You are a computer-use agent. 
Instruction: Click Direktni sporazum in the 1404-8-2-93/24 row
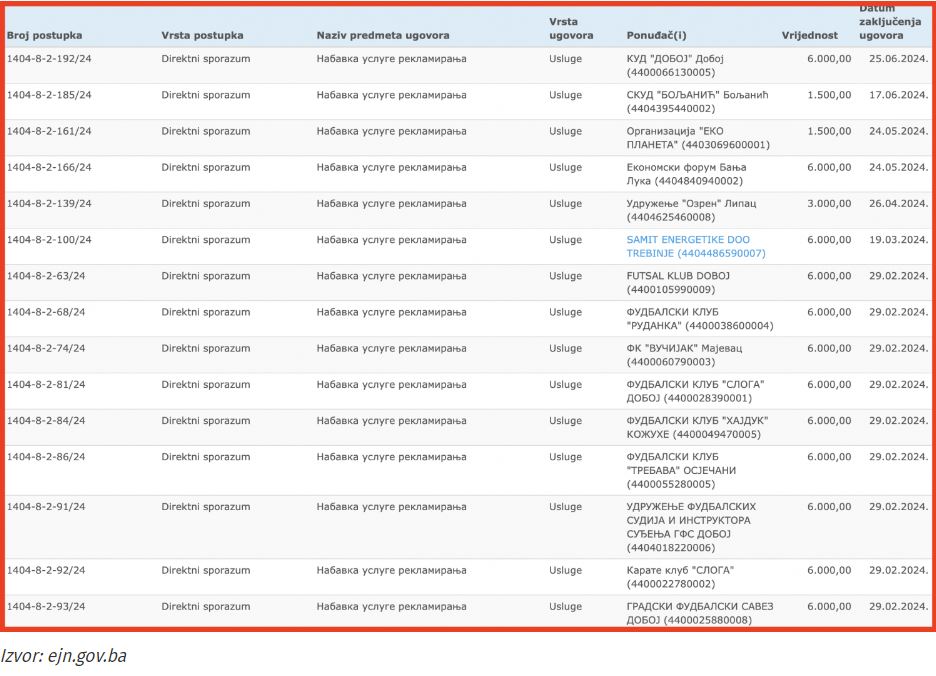[205, 607]
